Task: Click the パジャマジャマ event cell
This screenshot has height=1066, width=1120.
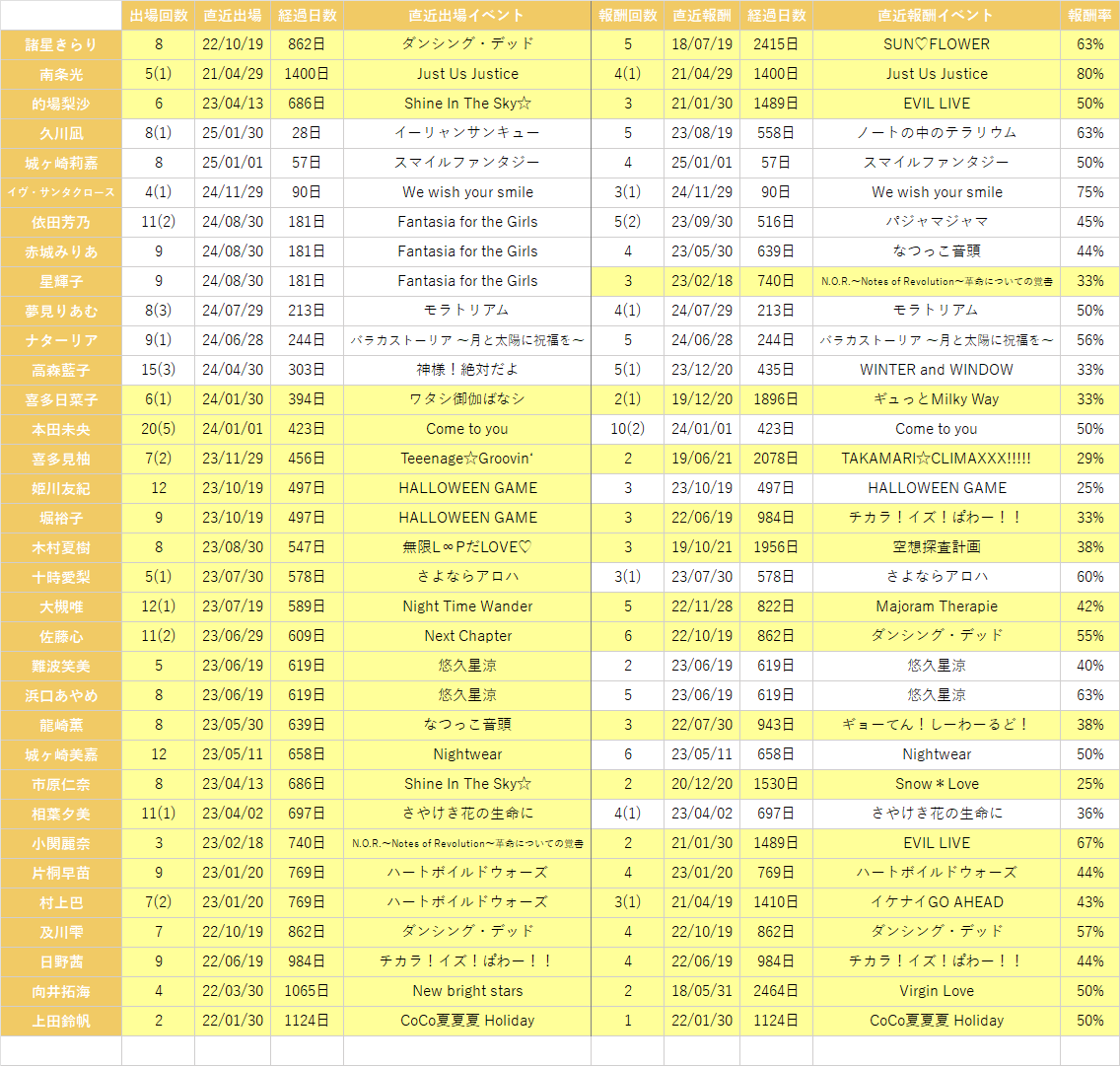Action: (937, 222)
